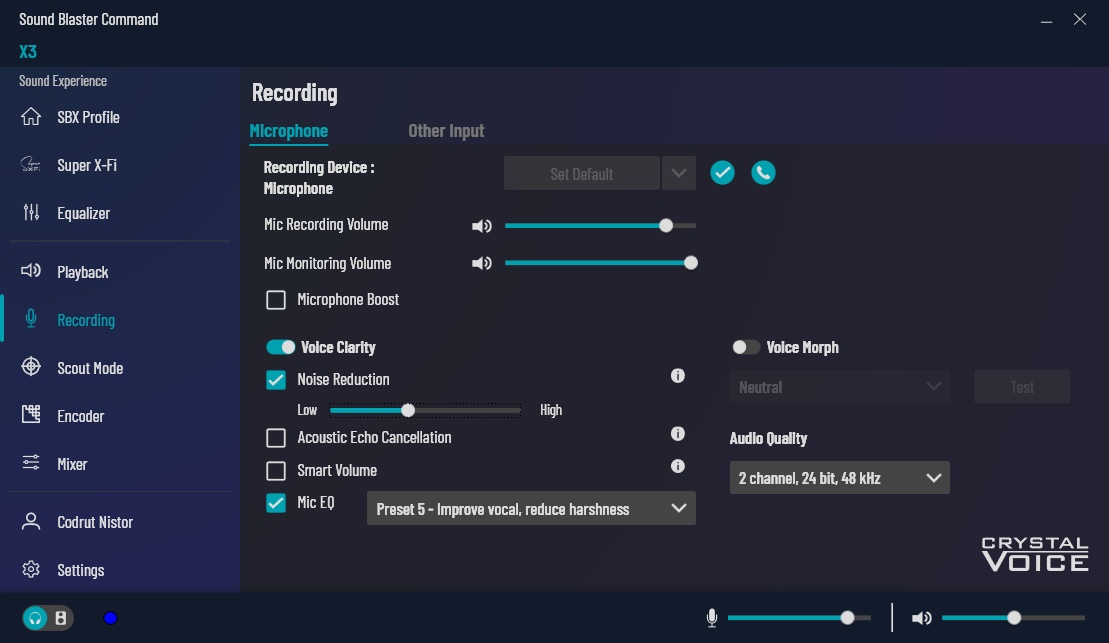
Task: Minimize the Sound Blaster Command window
Action: 1047,20
